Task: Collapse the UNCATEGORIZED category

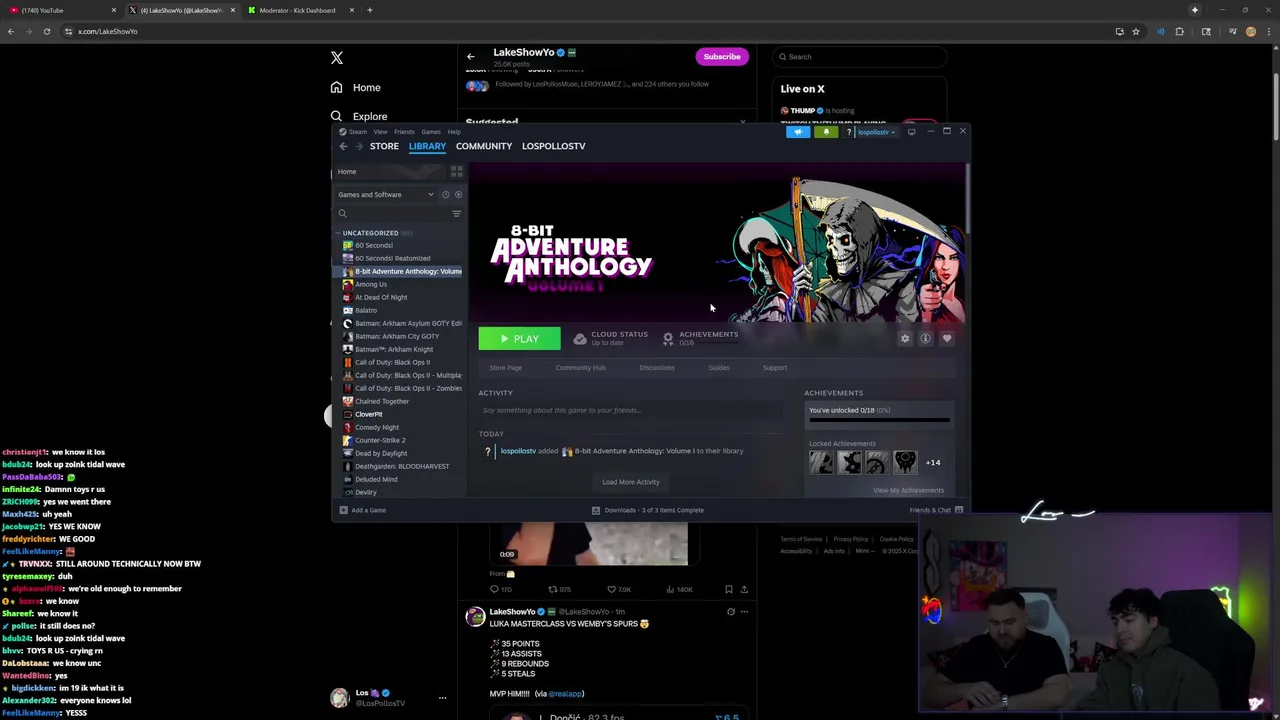Action: click(x=338, y=233)
